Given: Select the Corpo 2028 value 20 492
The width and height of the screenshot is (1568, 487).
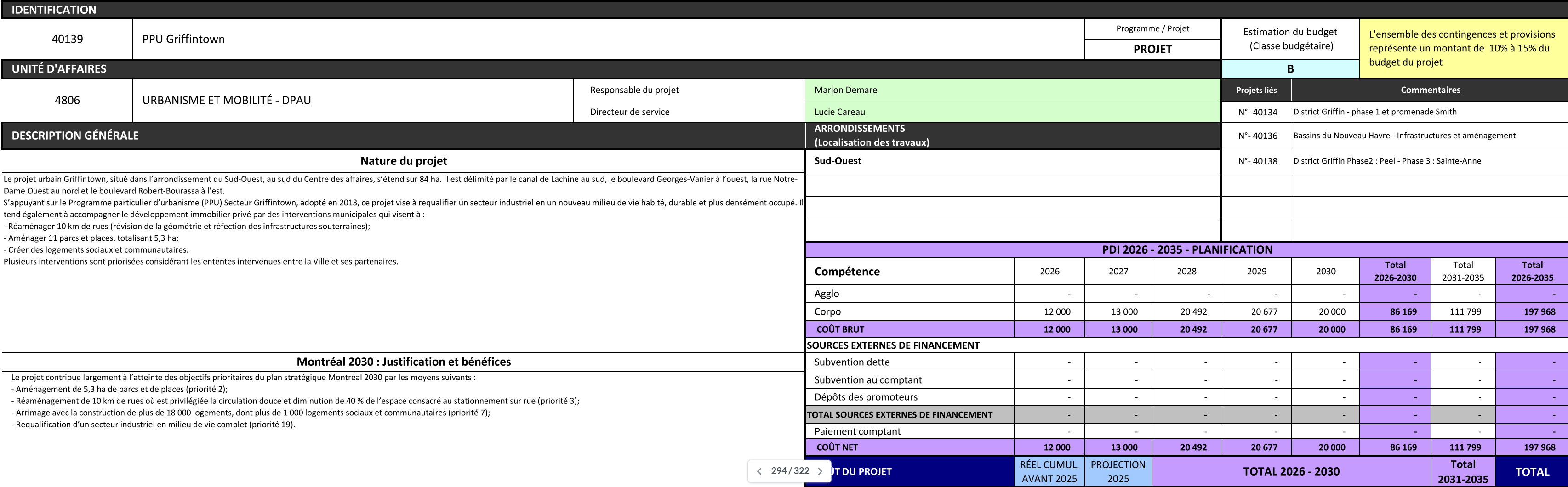Looking at the screenshot, I should coord(1192,312).
